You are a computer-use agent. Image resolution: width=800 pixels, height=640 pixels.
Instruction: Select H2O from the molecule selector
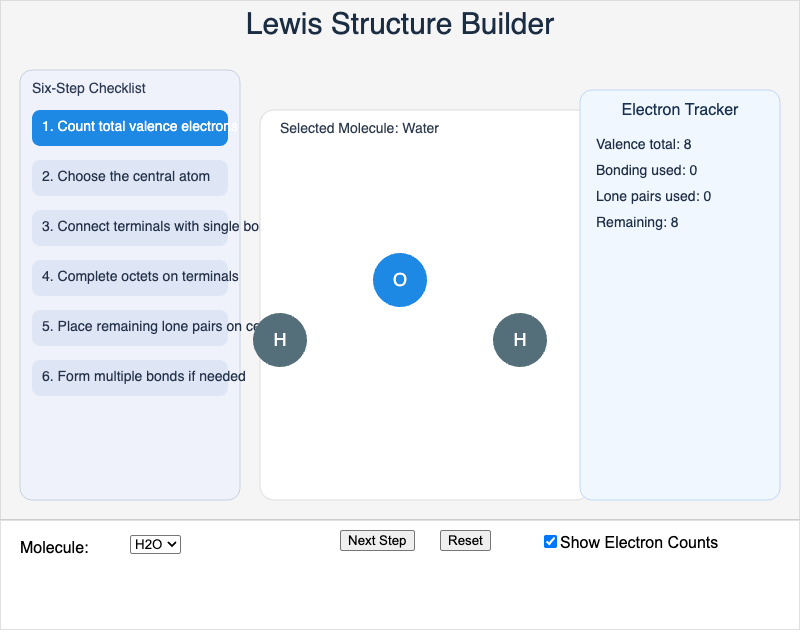coord(155,544)
